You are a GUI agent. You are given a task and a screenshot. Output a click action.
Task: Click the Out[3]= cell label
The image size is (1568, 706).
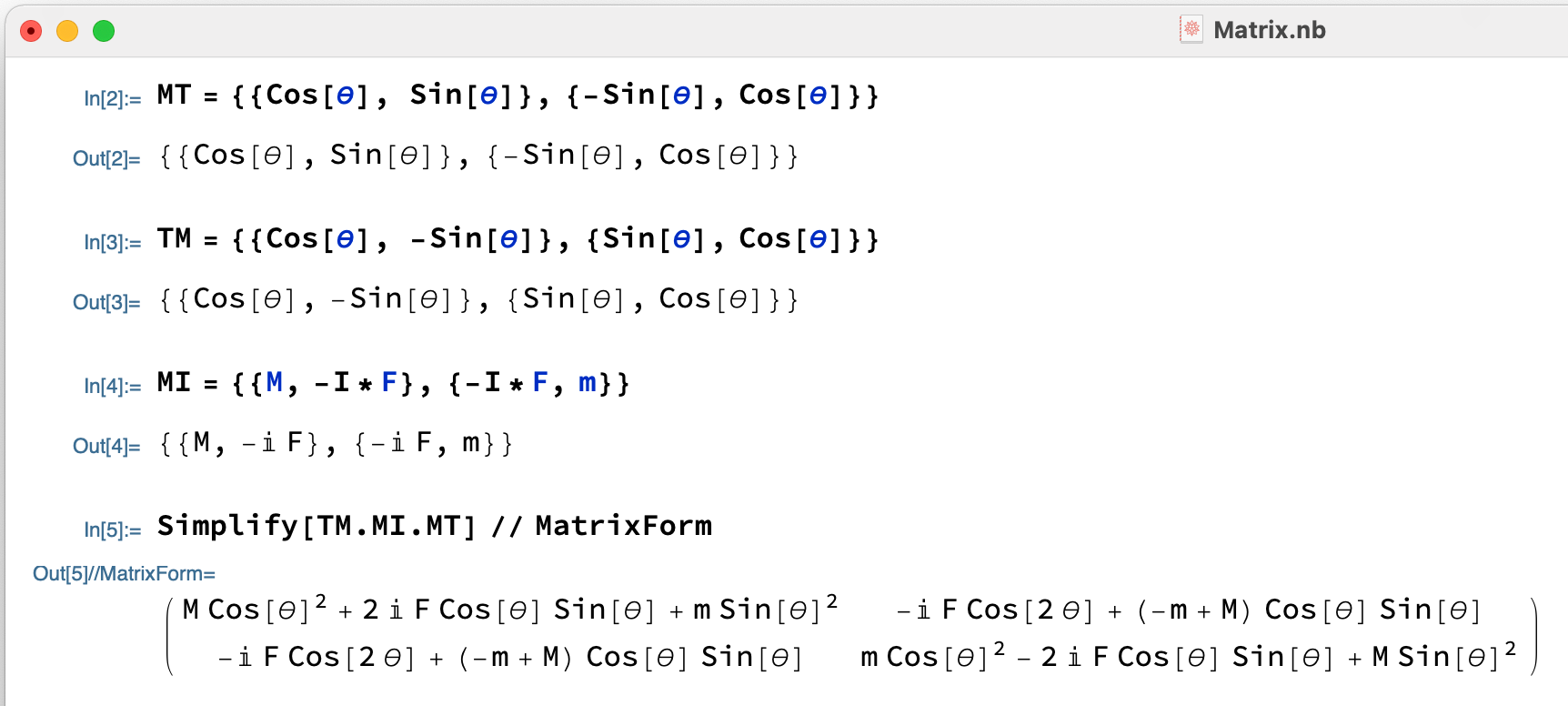[x=106, y=302]
